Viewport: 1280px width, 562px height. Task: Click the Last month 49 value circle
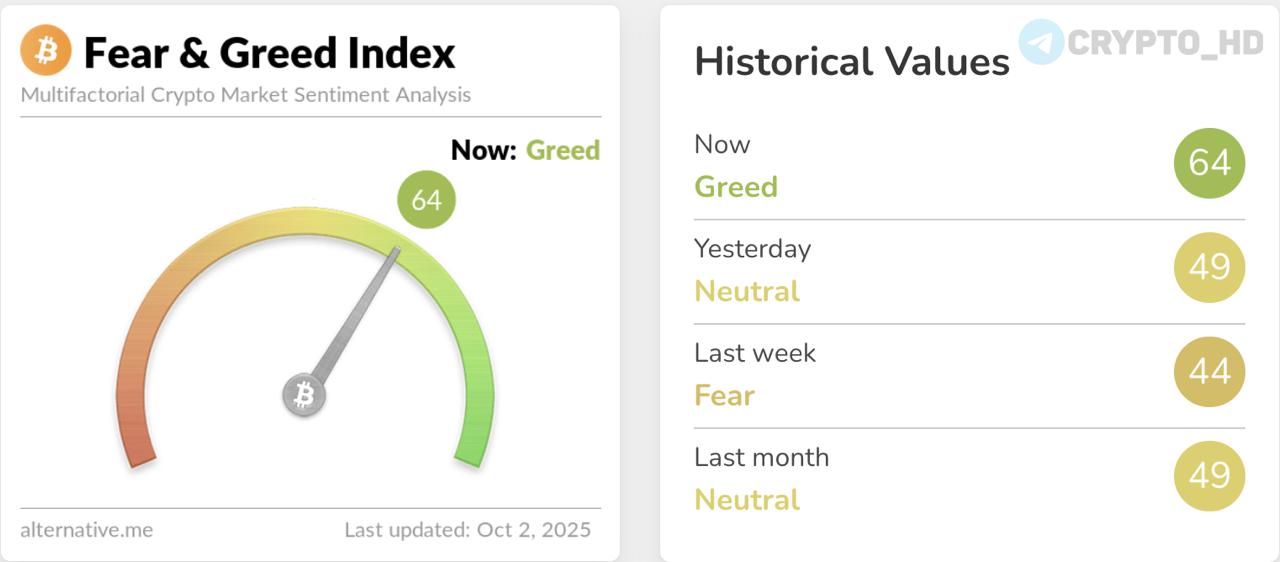pyautogui.click(x=1209, y=476)
